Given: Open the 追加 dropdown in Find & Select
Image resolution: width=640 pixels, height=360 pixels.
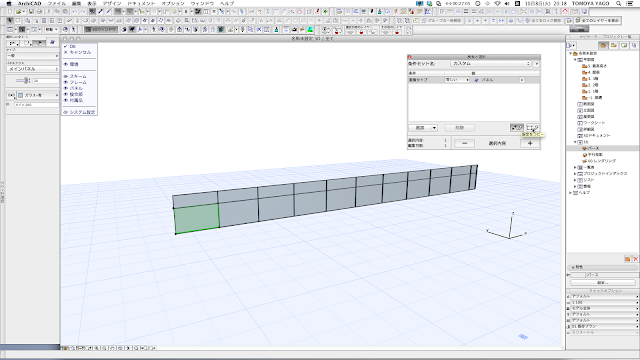Looking at the screenshot, I should coord(423,128).
